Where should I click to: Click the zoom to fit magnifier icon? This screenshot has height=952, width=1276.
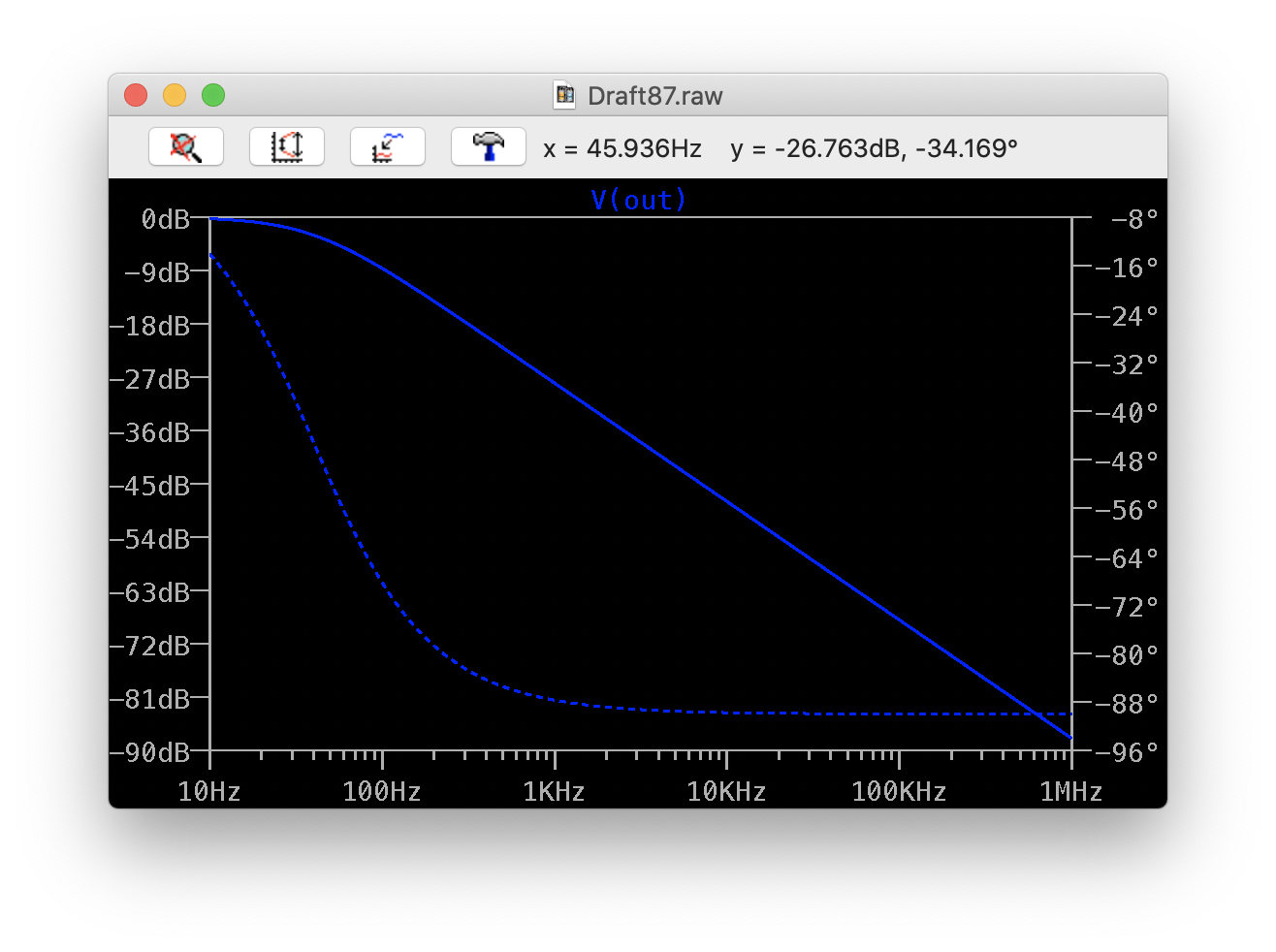coord(186,147)
